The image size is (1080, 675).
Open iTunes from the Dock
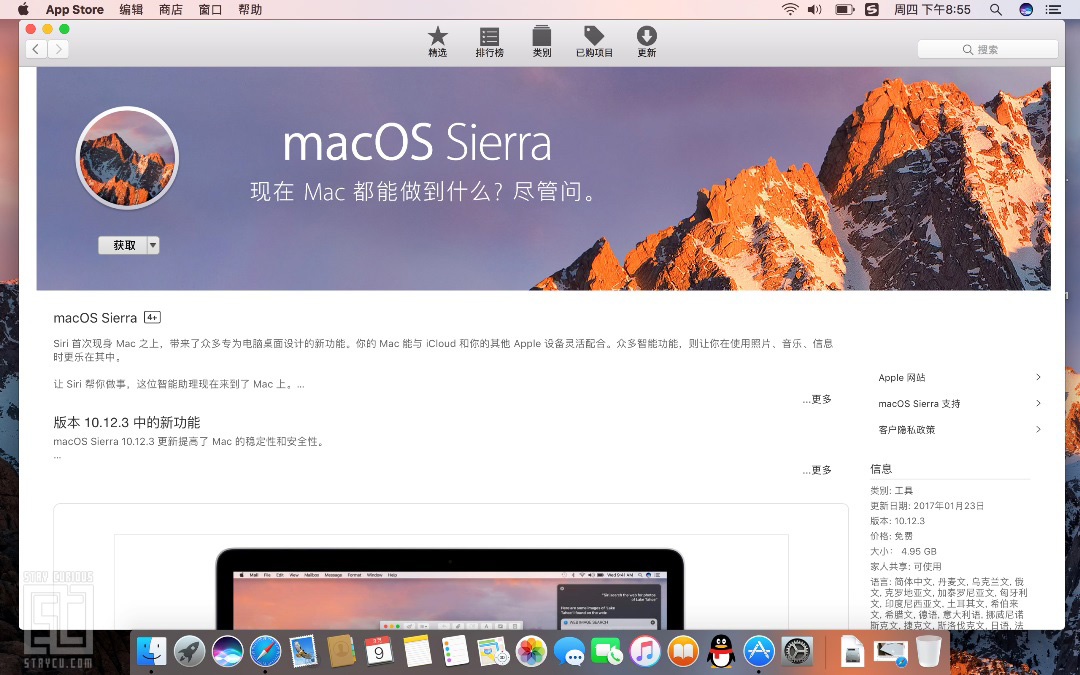coord(645,651)
